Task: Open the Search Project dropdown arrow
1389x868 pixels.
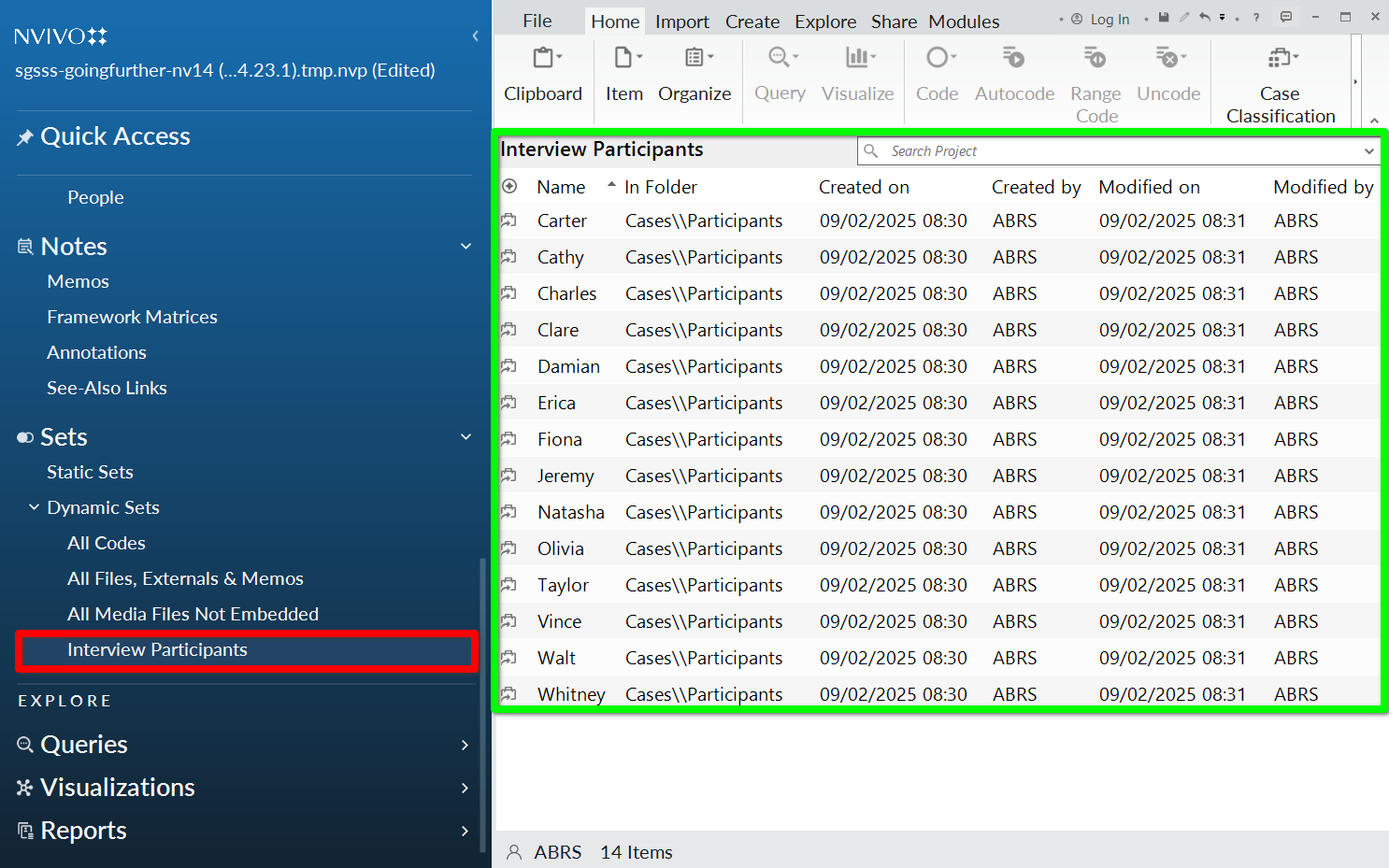Action: point(1368,151)
